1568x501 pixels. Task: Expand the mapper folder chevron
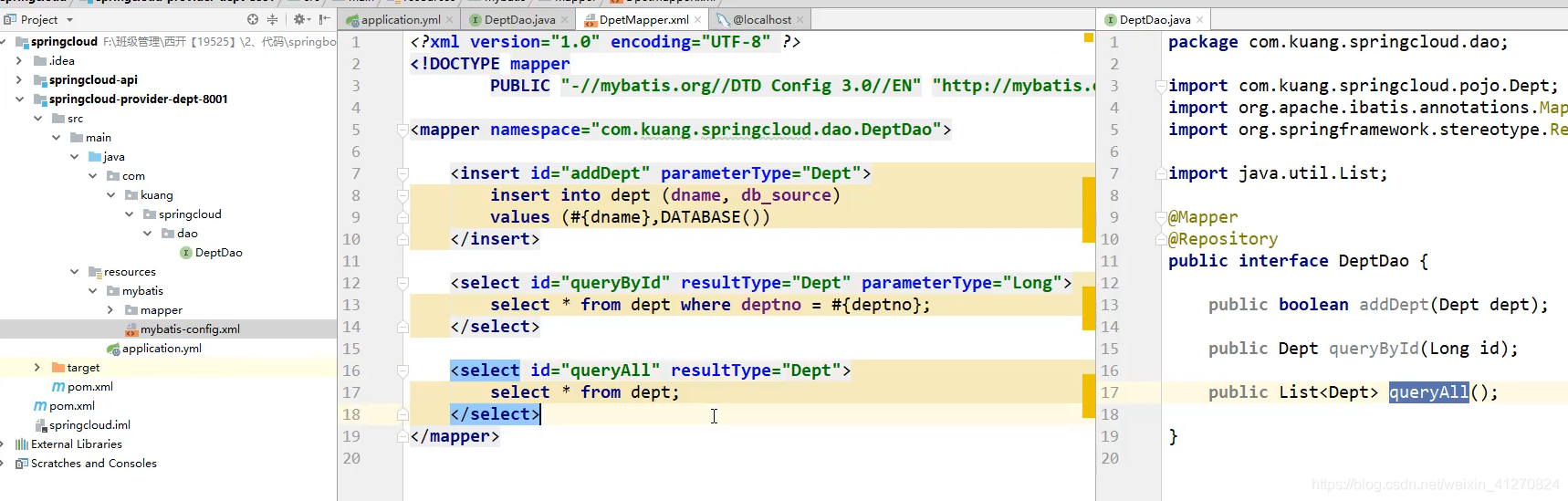pyautogui.click(x=110, y=310)
